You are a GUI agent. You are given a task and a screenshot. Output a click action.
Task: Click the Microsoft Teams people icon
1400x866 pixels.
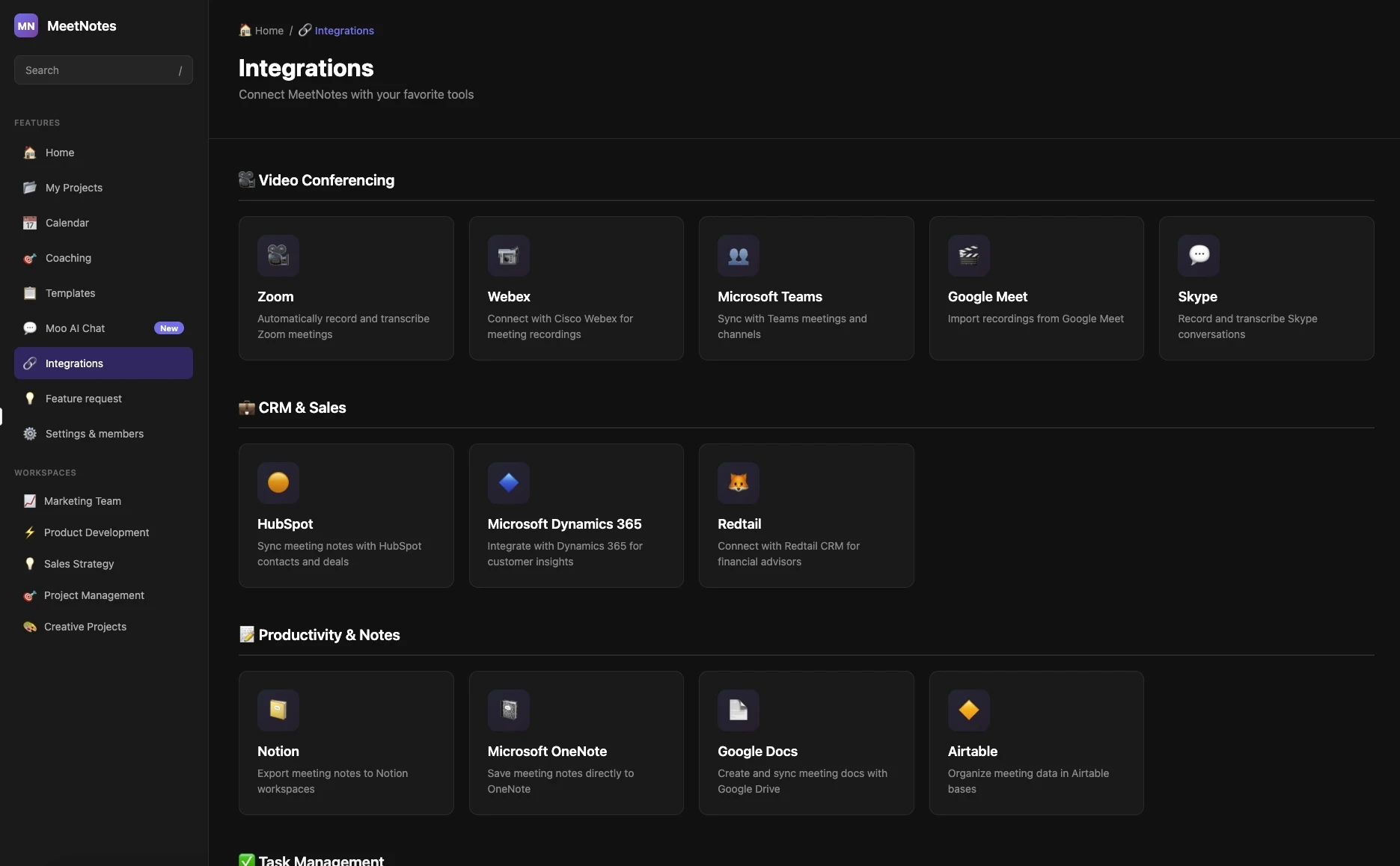point(739,256)
